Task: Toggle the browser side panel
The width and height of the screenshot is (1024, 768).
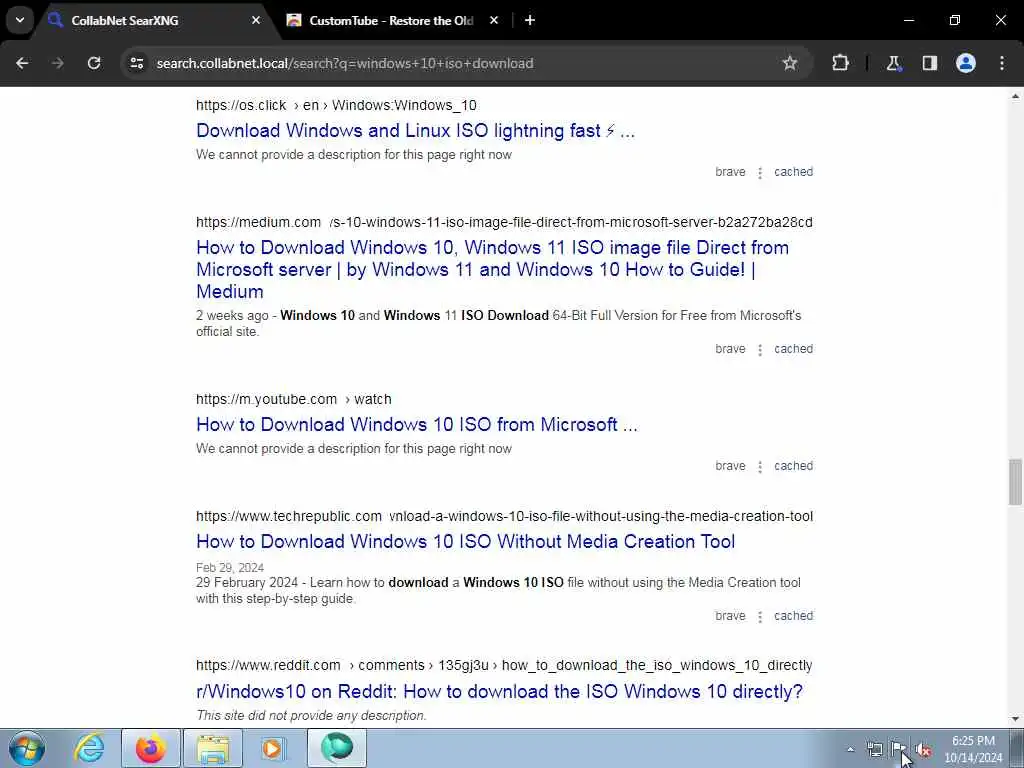Action: tap(929, 63)
